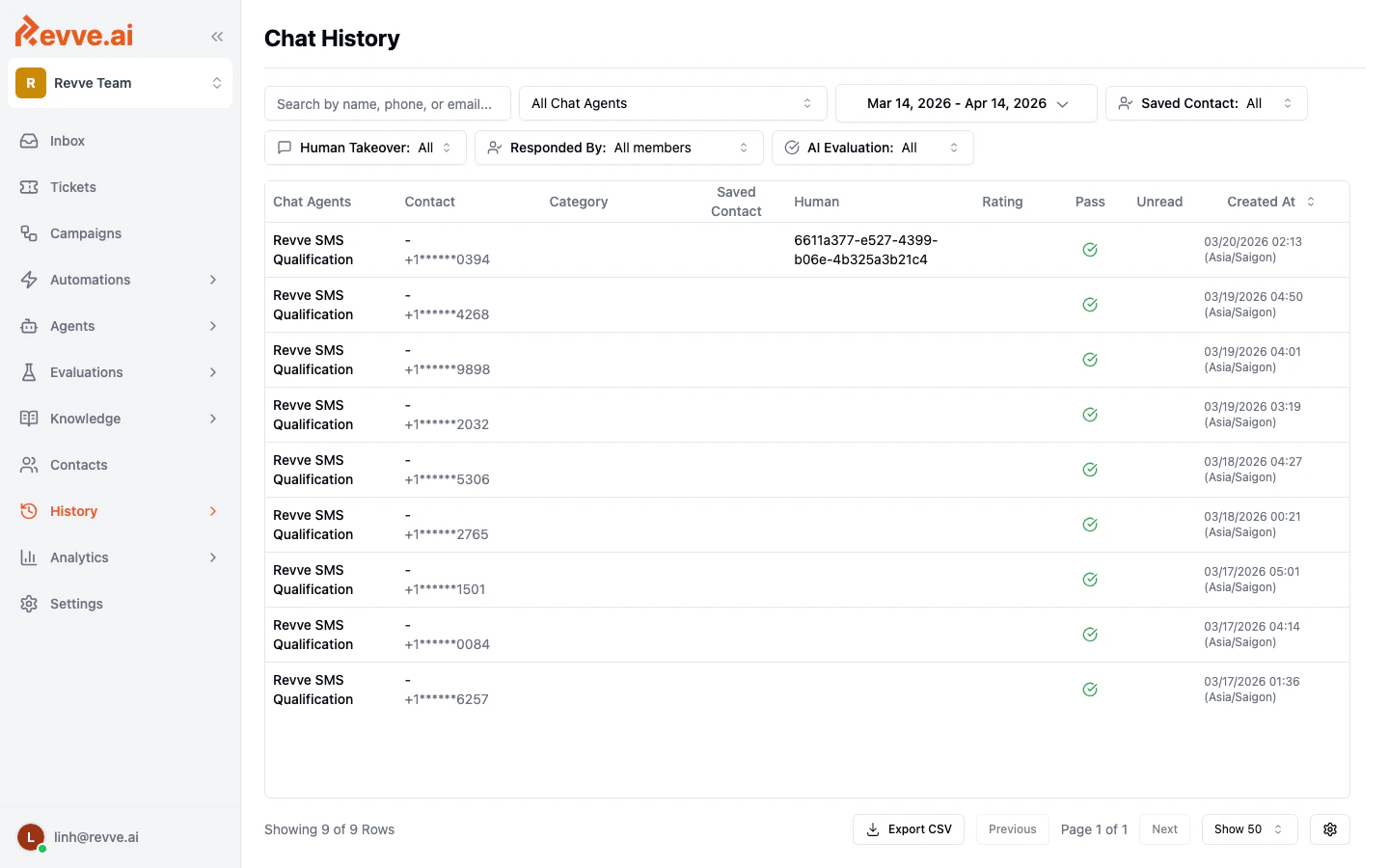Expand the History submenu chevron
The height and width of the screenshot is (868, 1389).
pos(213,511)
